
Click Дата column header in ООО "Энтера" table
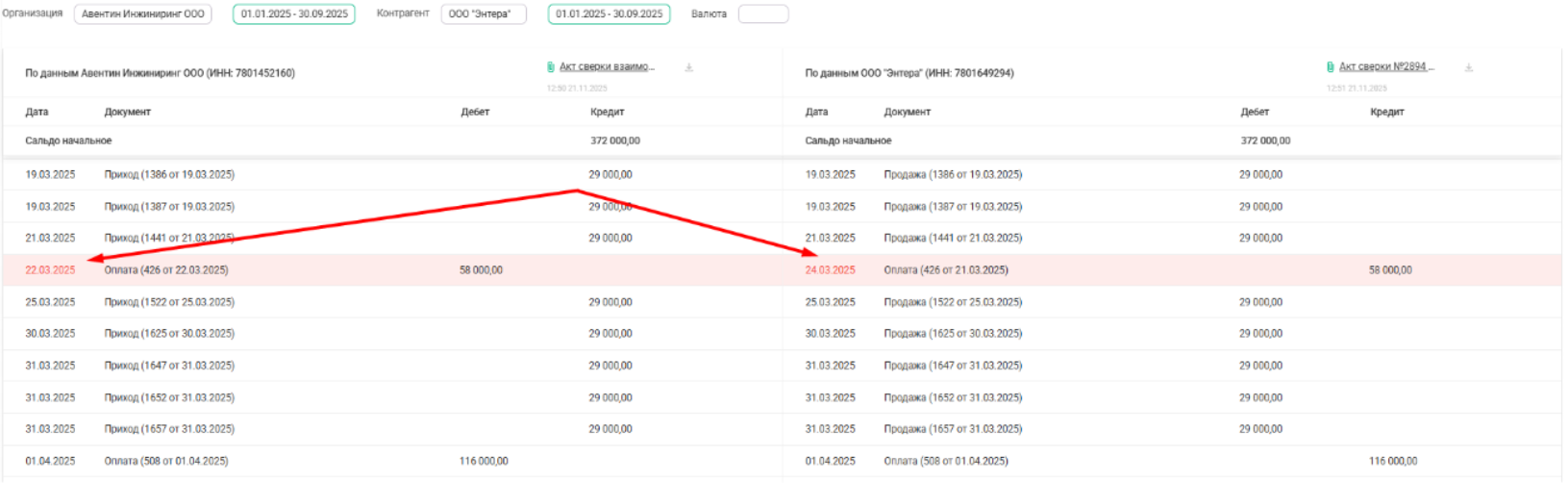click(x=816, y=113)
